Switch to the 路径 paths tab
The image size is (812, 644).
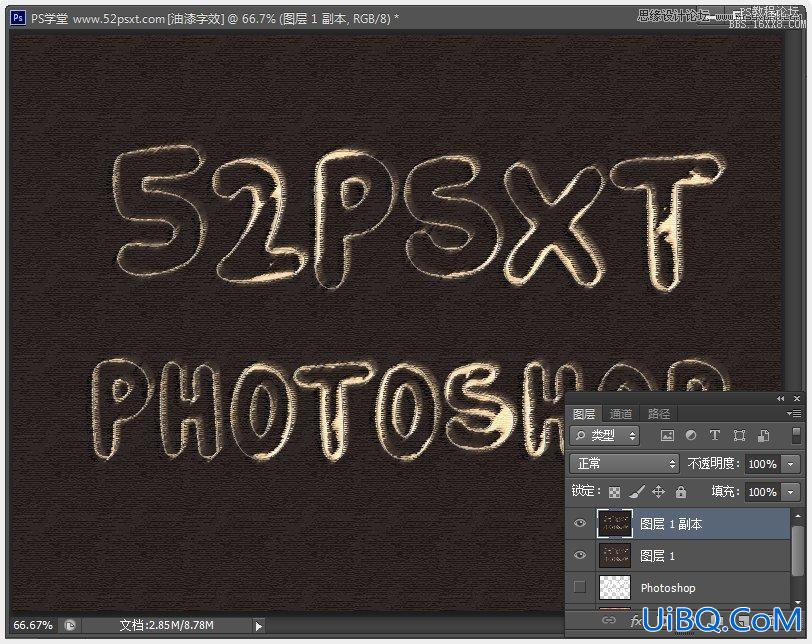[659, 414]
